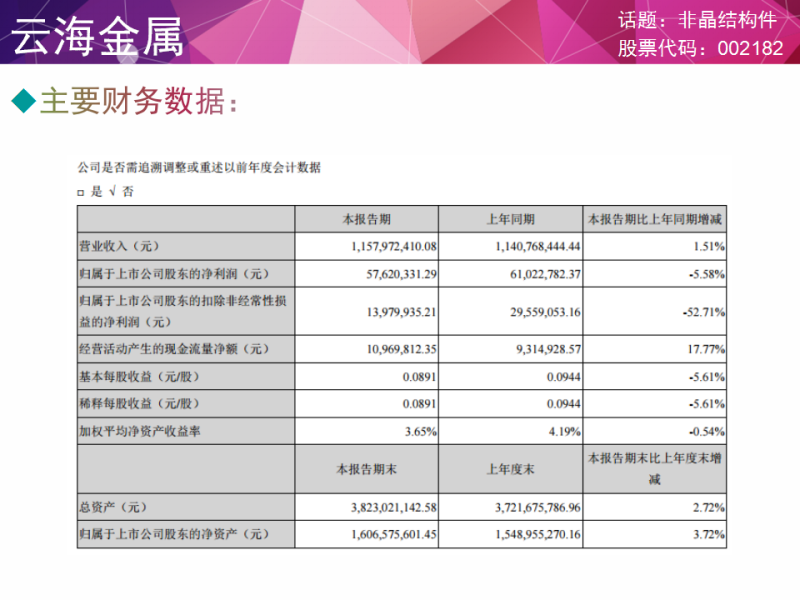
Task: Click -5.61% in the 稀释每股收益 row
Action: tap(707, 404)
